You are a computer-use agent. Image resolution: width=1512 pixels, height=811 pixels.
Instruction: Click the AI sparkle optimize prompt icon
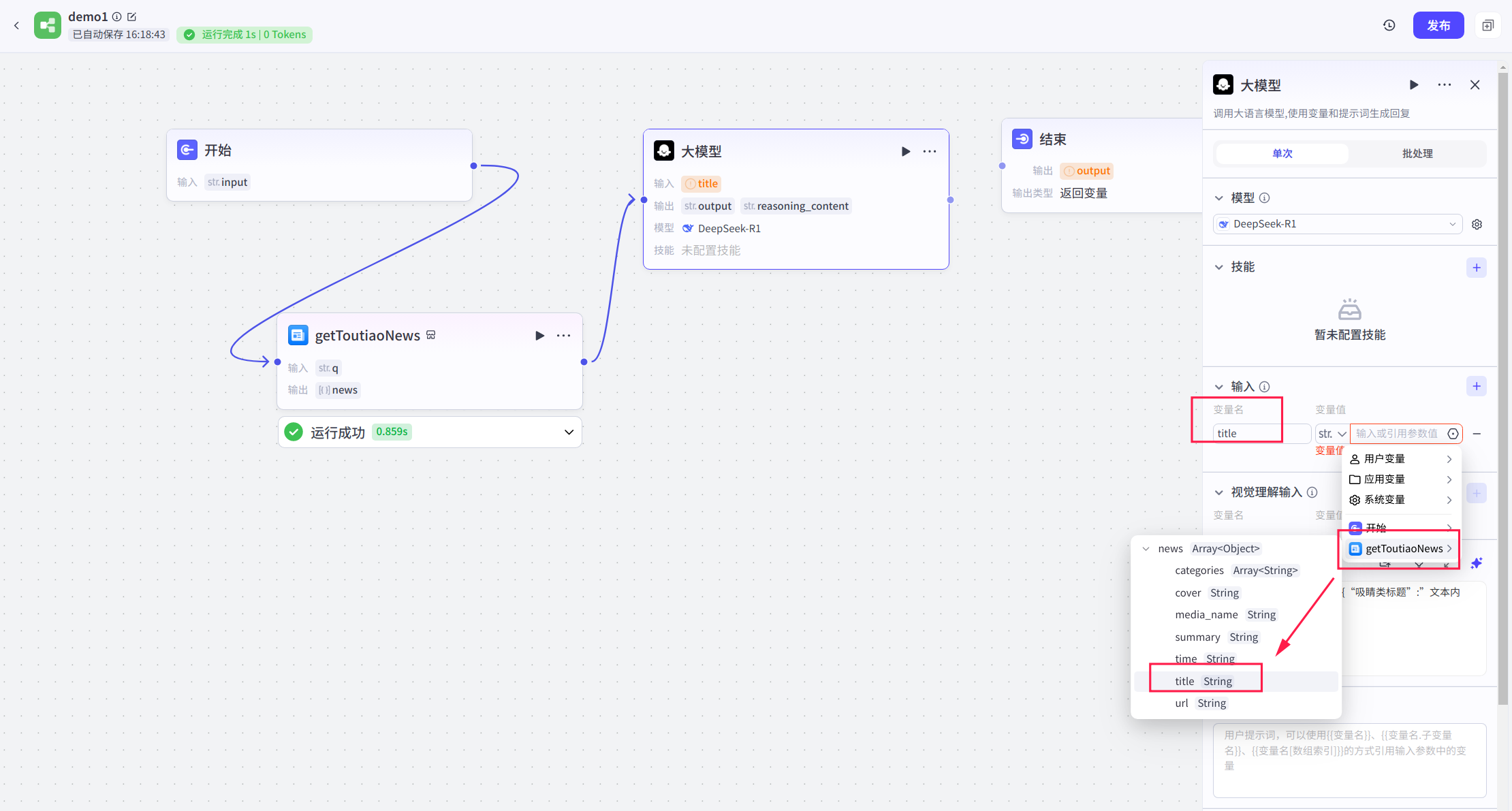tap(1476, 563)
